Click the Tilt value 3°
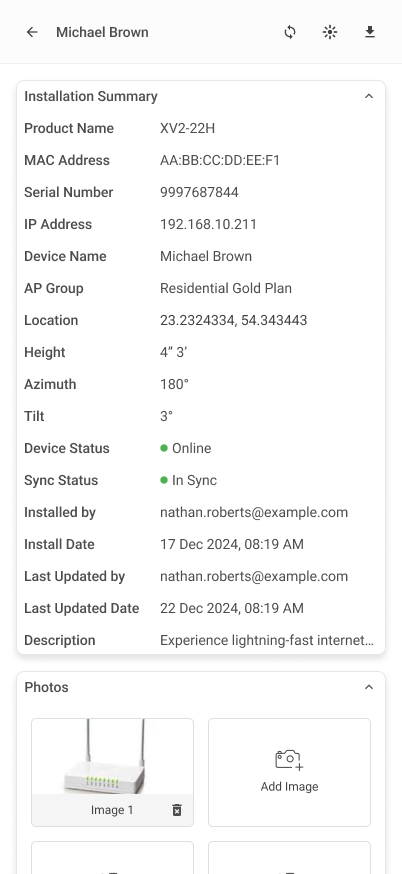This screenshot has width=402, height=874. tap(166, 416)
